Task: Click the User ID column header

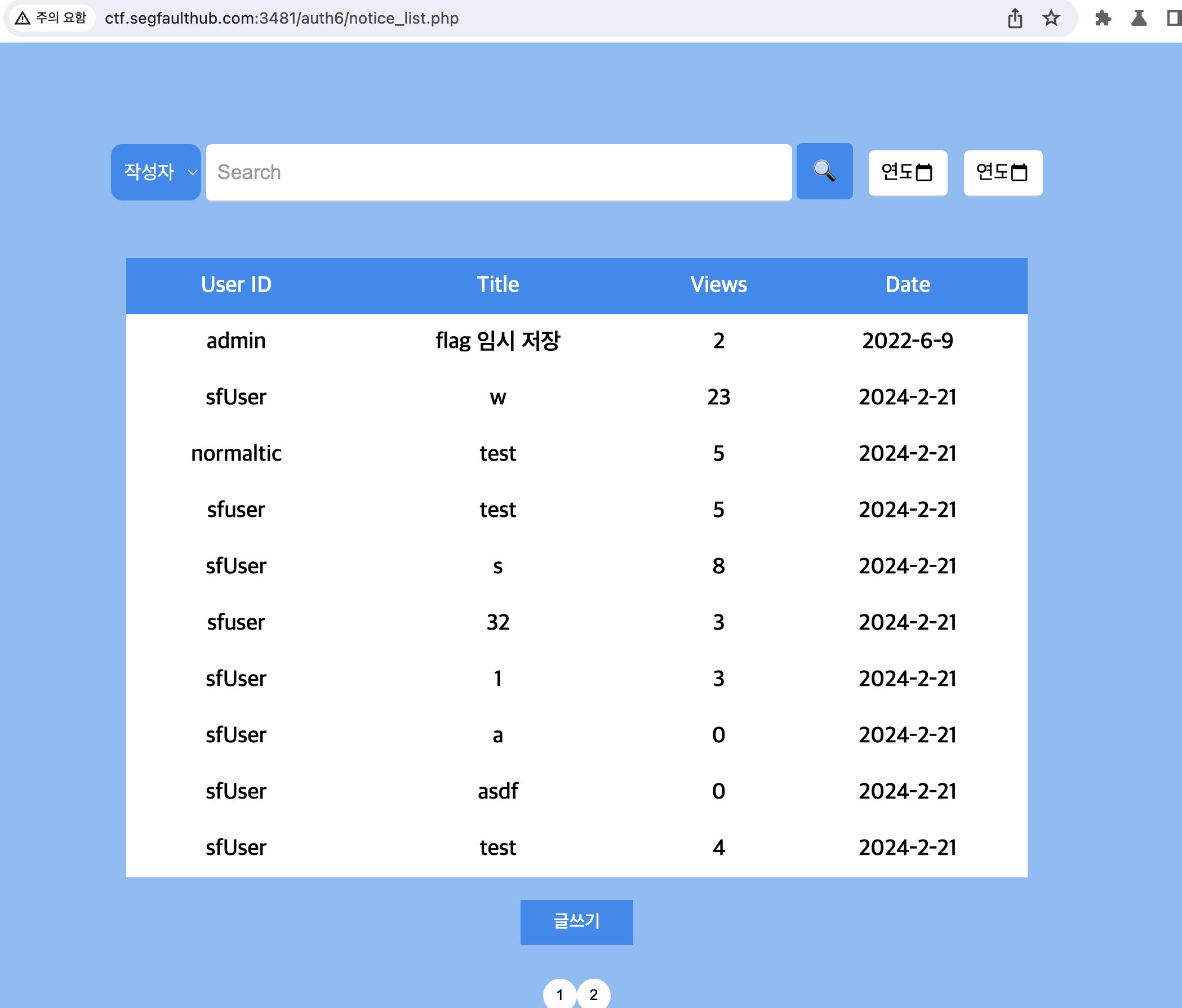Action: (x=235, y=284)
